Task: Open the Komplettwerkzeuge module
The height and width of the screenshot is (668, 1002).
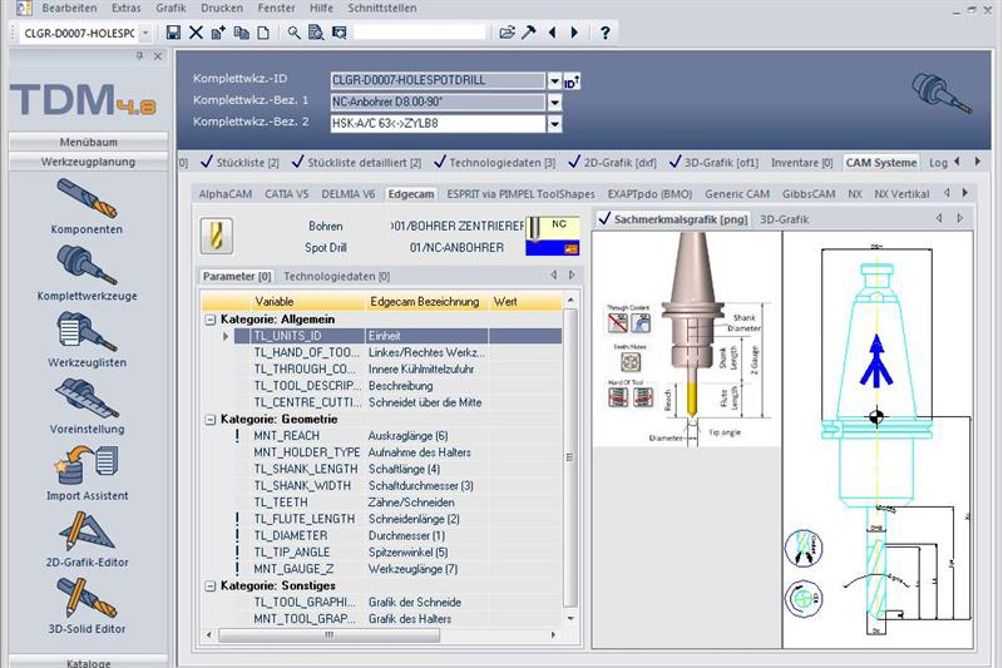Action: point(87,273)
